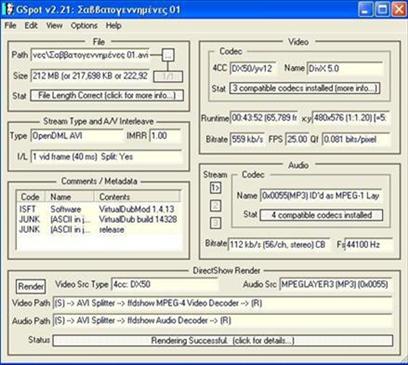Viewport: 408px width, 365px height.
Task: Select audio stream 3 button
Action: (216, 222)
